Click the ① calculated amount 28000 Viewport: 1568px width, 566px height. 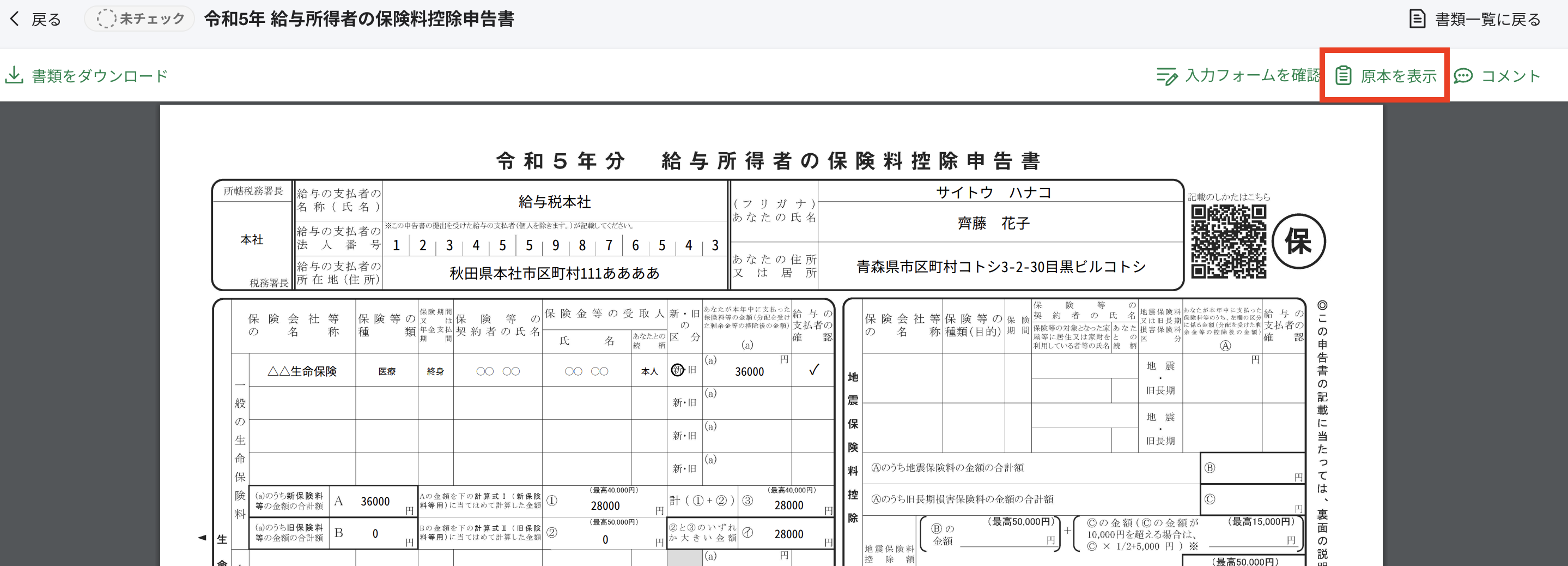click(605, 505)
